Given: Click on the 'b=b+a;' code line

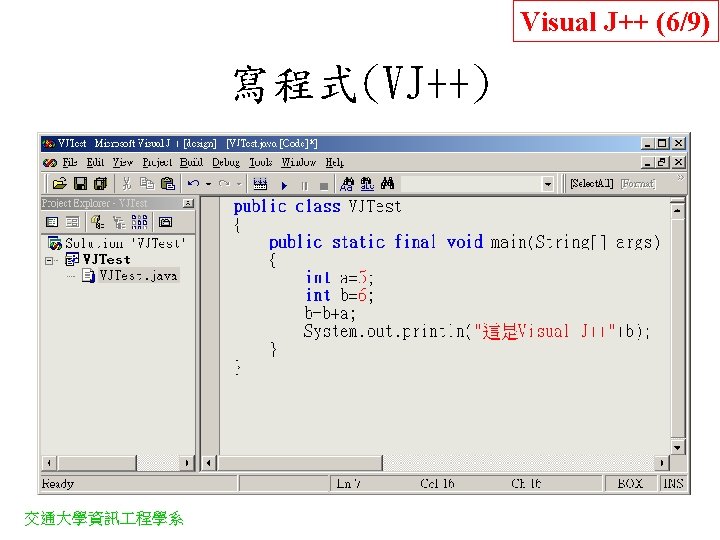Looking at the screenshot, I should coord(330,314).
